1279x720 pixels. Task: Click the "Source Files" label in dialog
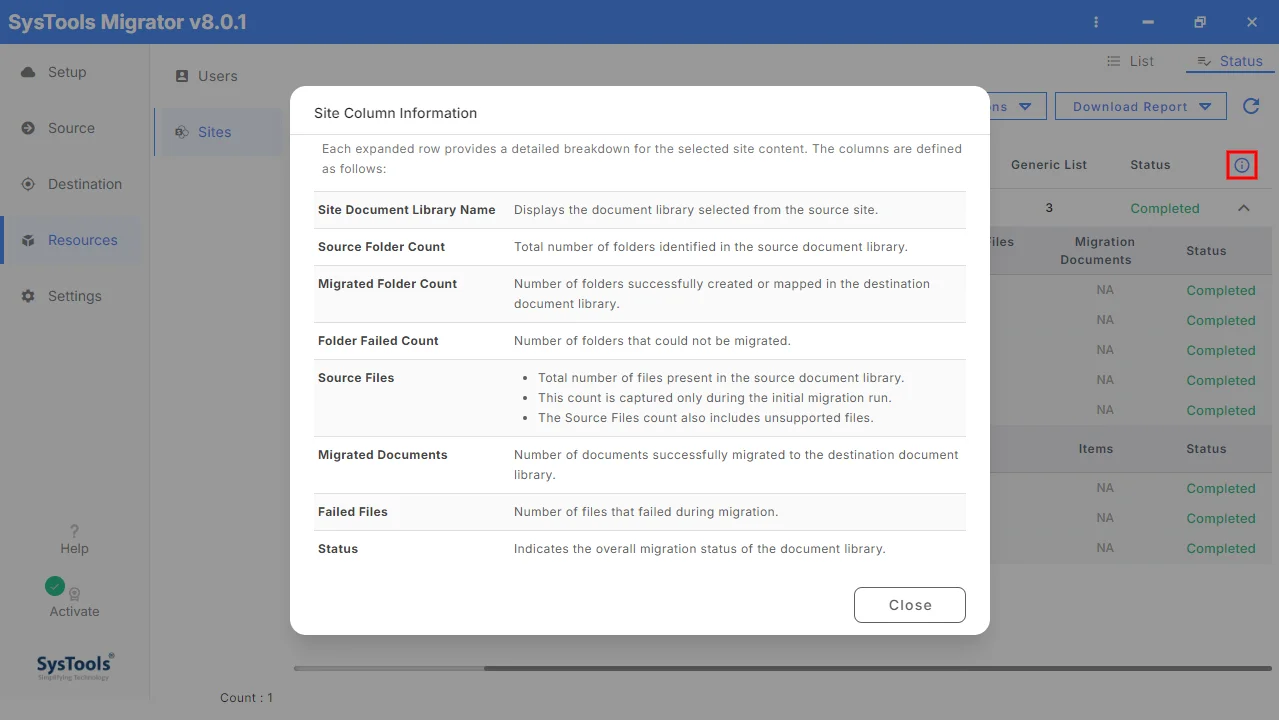356,378
